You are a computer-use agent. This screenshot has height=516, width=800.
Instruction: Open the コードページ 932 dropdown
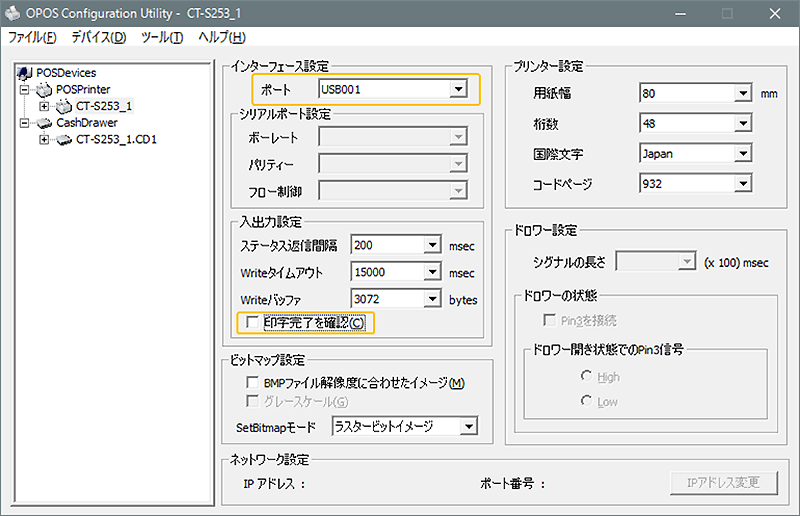pyautogui.click(x=742, y=184)
